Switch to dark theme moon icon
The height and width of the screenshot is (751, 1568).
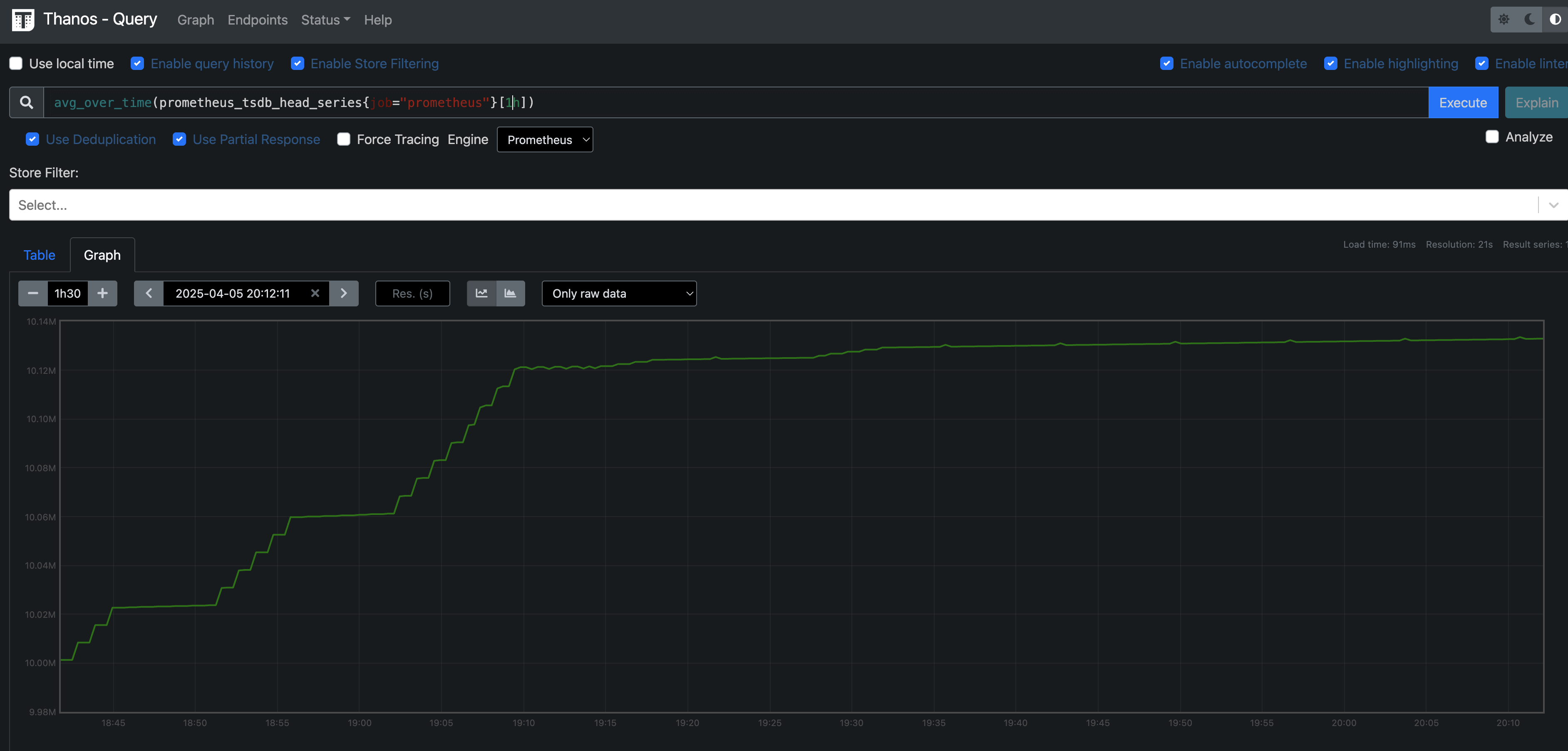click(1529, 20)
